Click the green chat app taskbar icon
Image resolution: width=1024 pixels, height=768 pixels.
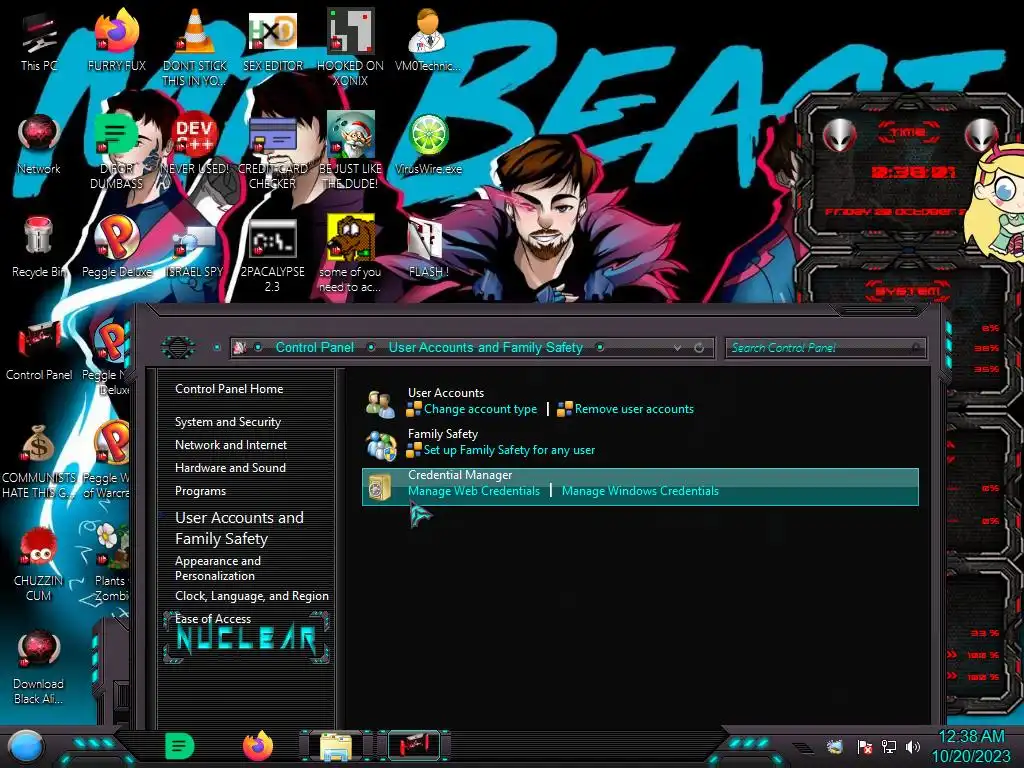(180, 746)
